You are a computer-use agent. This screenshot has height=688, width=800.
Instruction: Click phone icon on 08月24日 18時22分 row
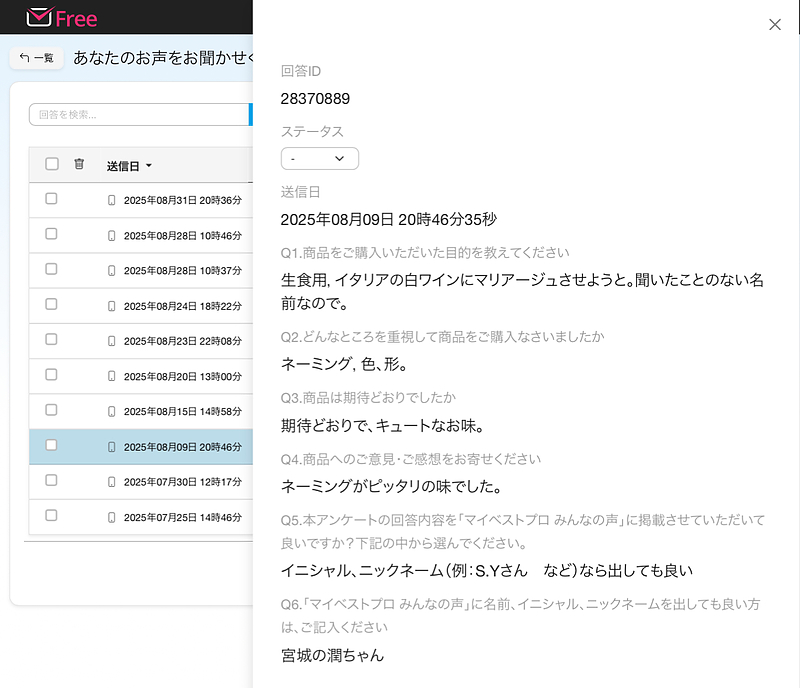[x=112, y=305]
